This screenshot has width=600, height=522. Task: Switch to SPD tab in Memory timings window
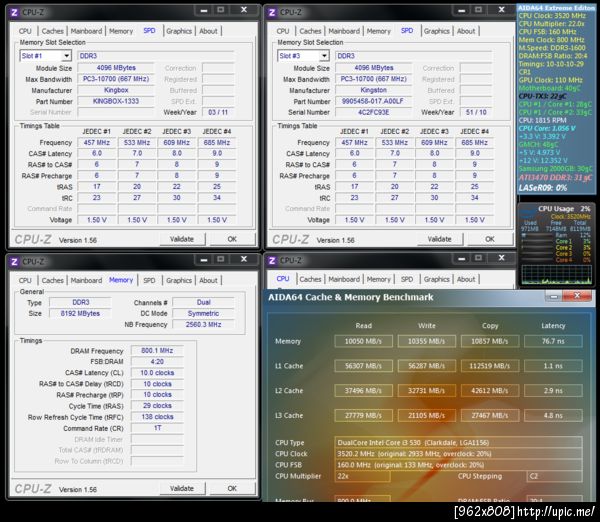(149, 281)
